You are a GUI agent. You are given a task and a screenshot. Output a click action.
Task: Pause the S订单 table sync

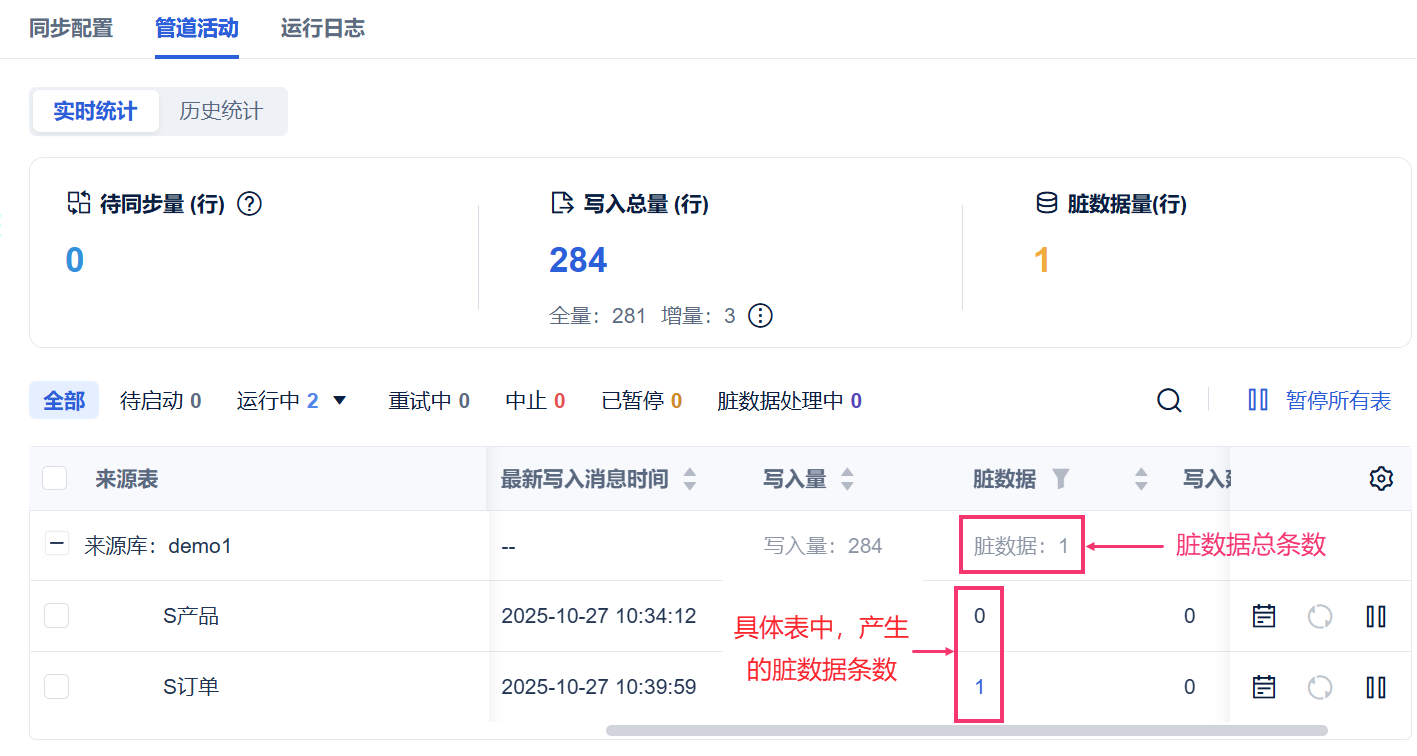(x=1376, y=687)
